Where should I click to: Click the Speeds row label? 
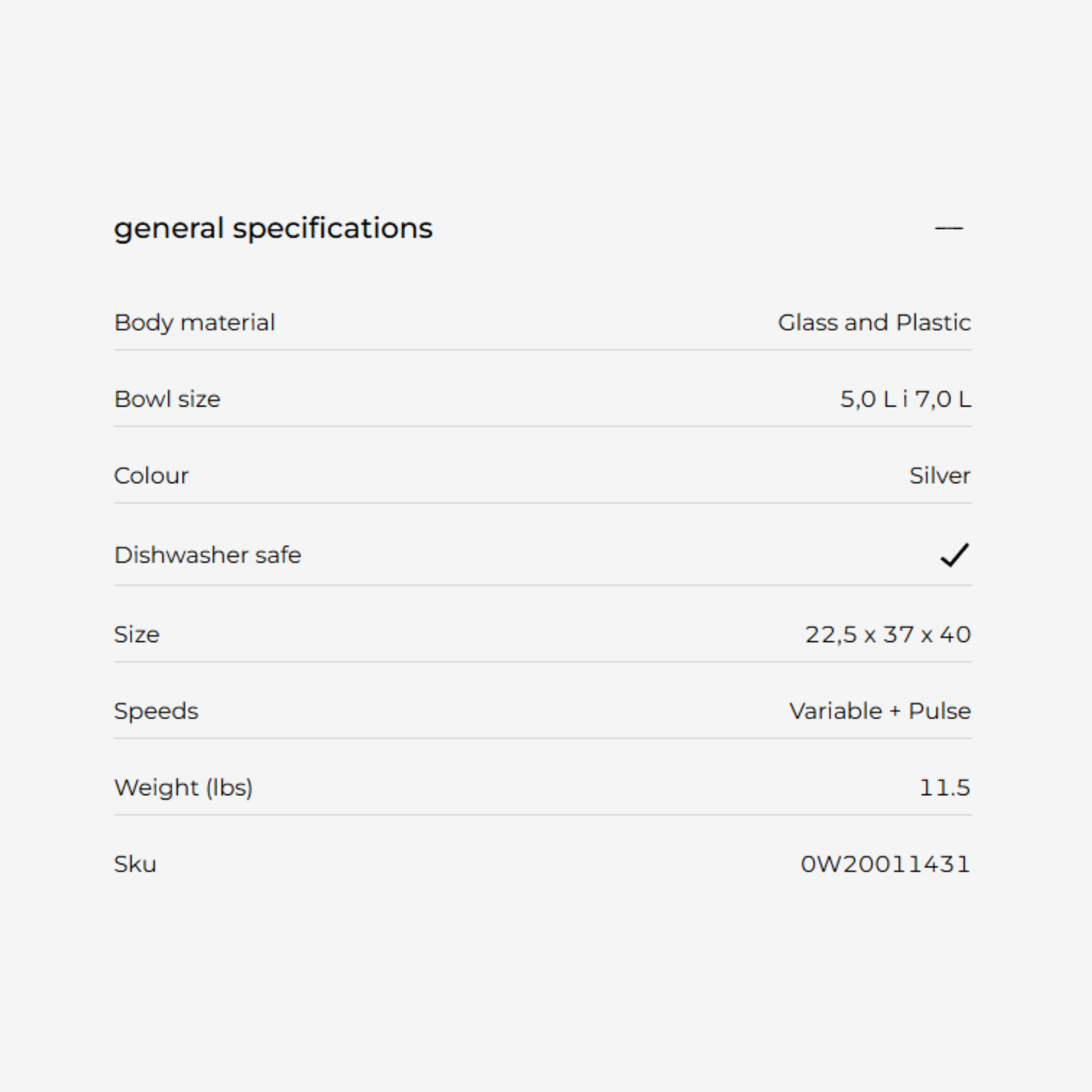156,711
